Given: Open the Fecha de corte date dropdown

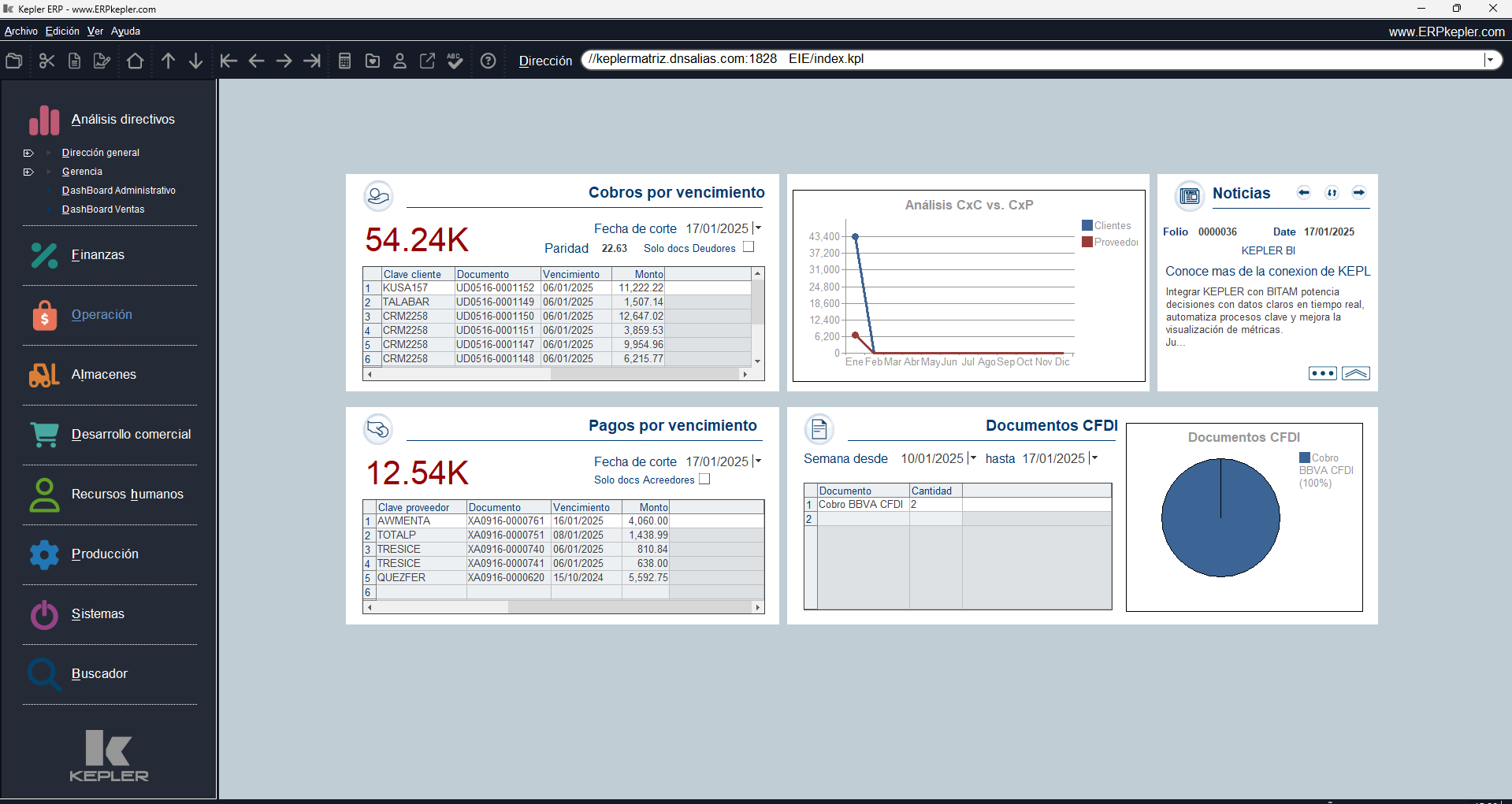Looking at the screenshot, I should point(757,228).
